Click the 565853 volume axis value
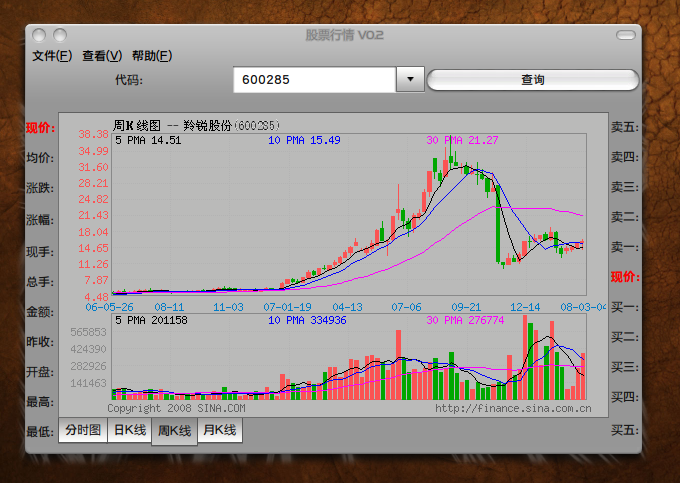The width and height of the screenshot is (680, 483). pos(88,332)
